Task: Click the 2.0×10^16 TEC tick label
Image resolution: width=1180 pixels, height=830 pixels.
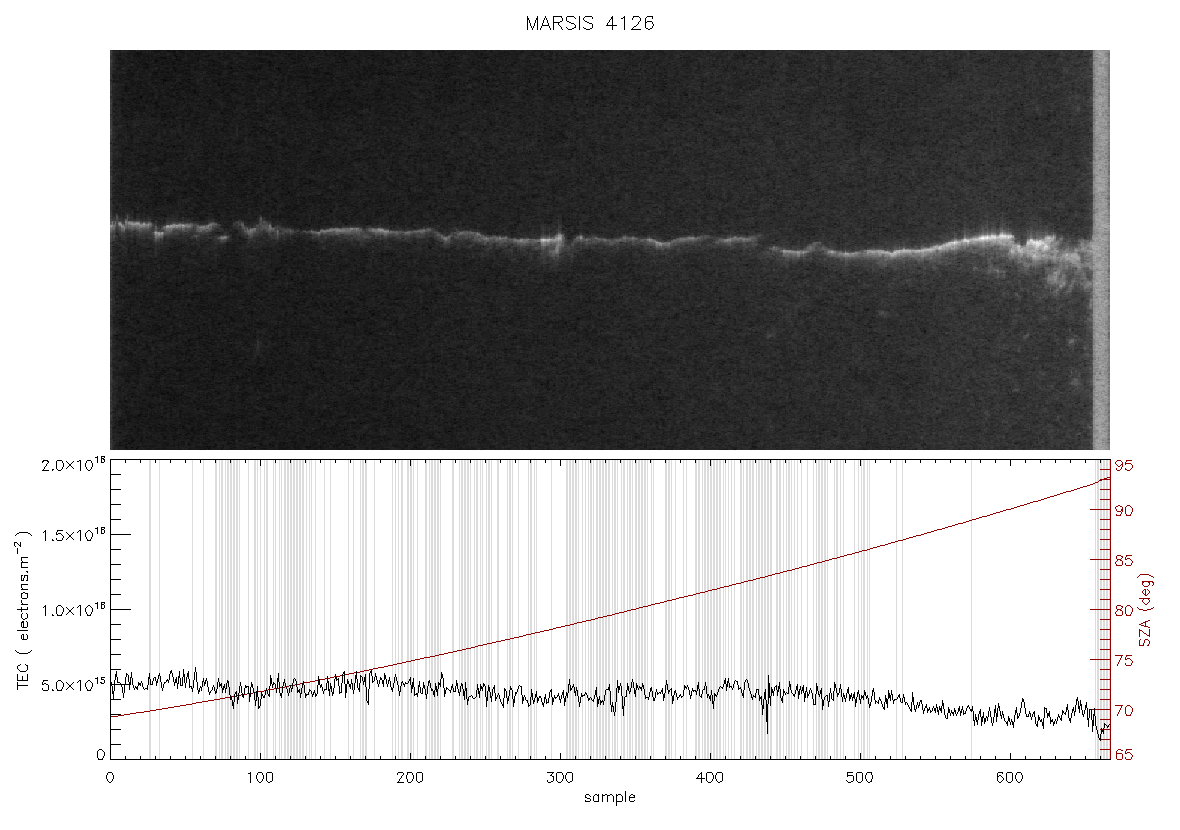Action: [x=73, y=464]
